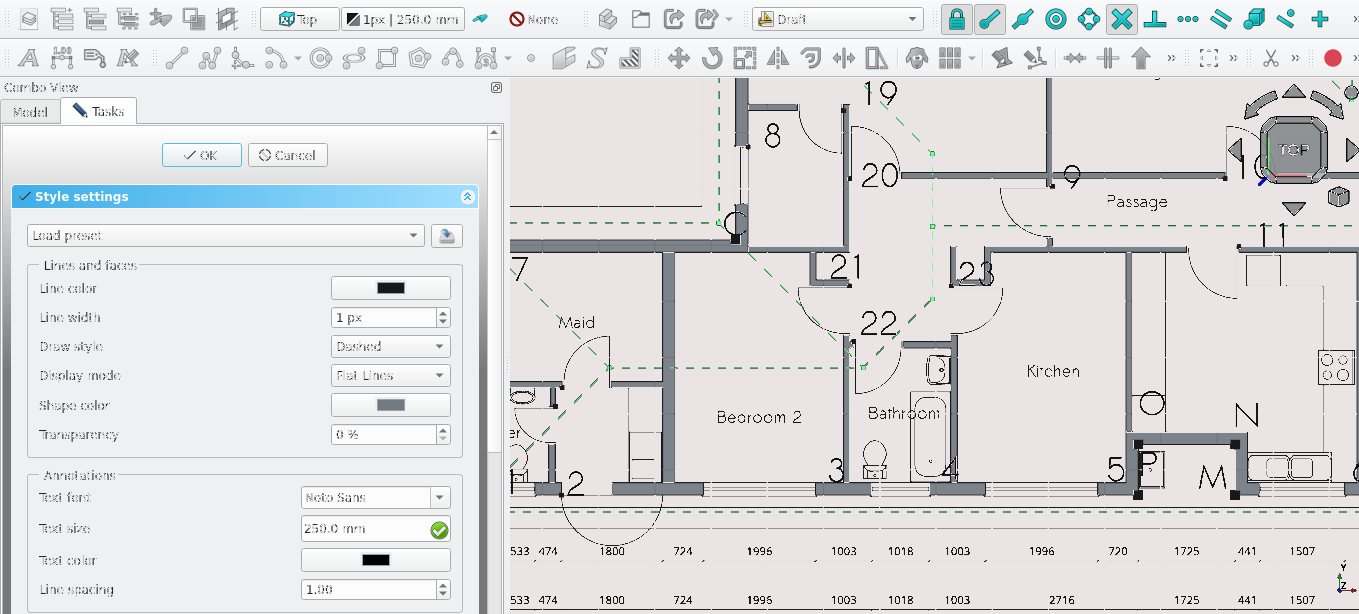The width and height of the screenshot is (1359, 614).
Task: Select the Draft Line tool
Action: coord(177,59)
